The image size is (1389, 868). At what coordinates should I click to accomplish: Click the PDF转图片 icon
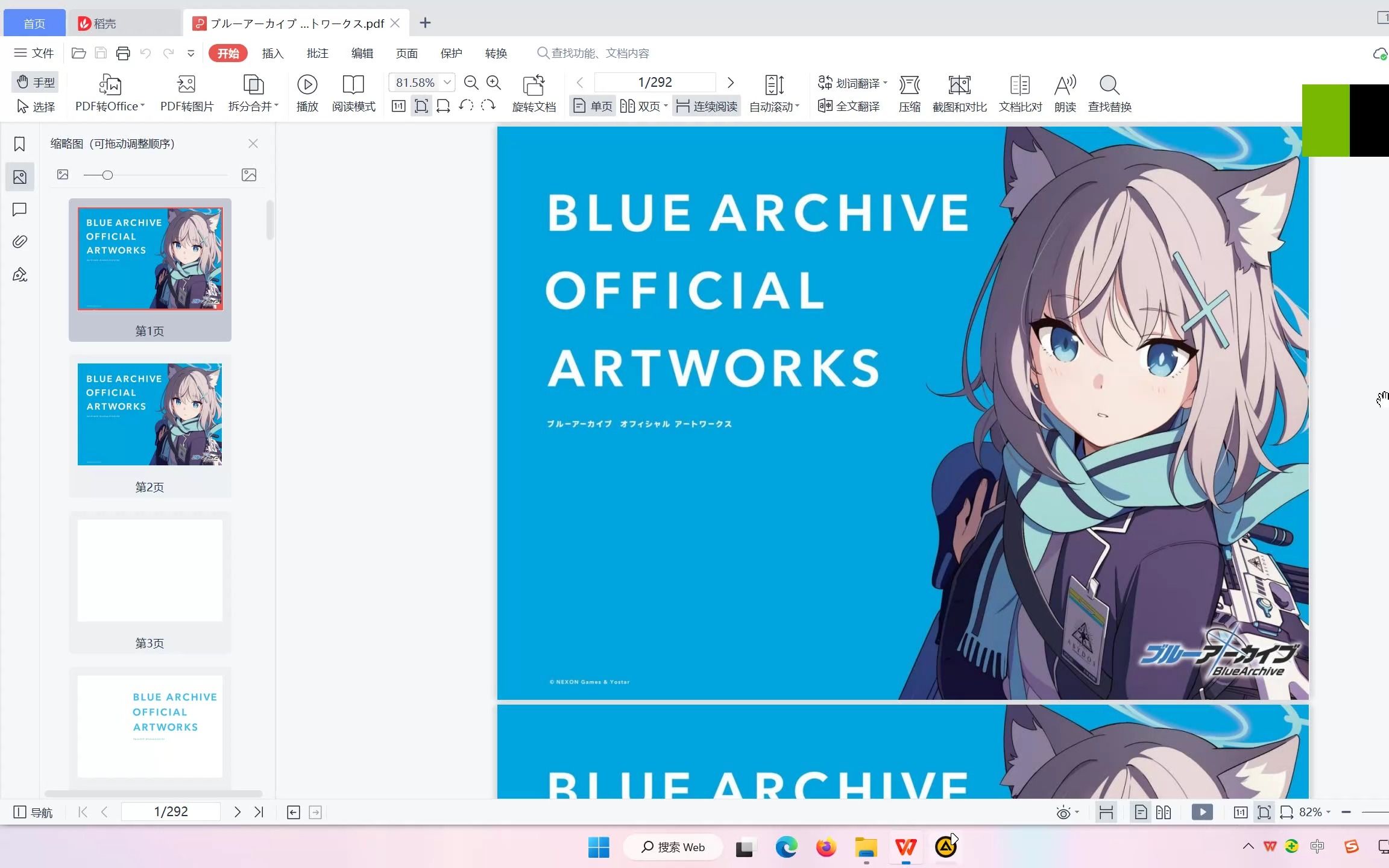pyautogui.click(x=186, y=84)
